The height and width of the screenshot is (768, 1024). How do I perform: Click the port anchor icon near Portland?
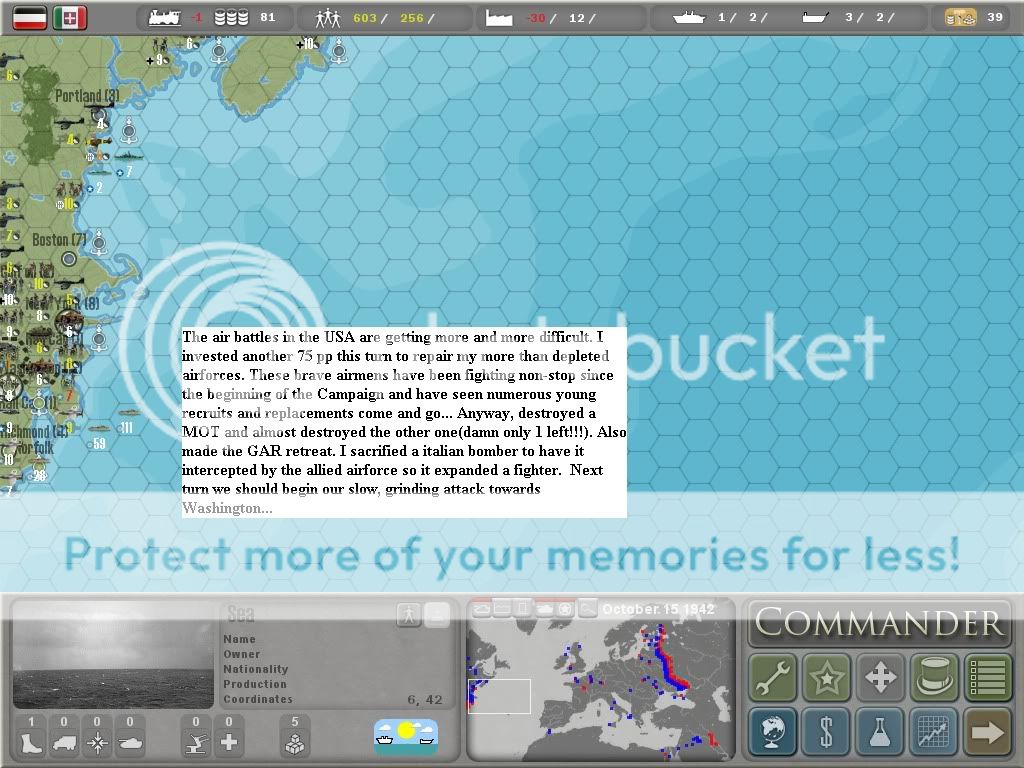[x=129, y=131]
